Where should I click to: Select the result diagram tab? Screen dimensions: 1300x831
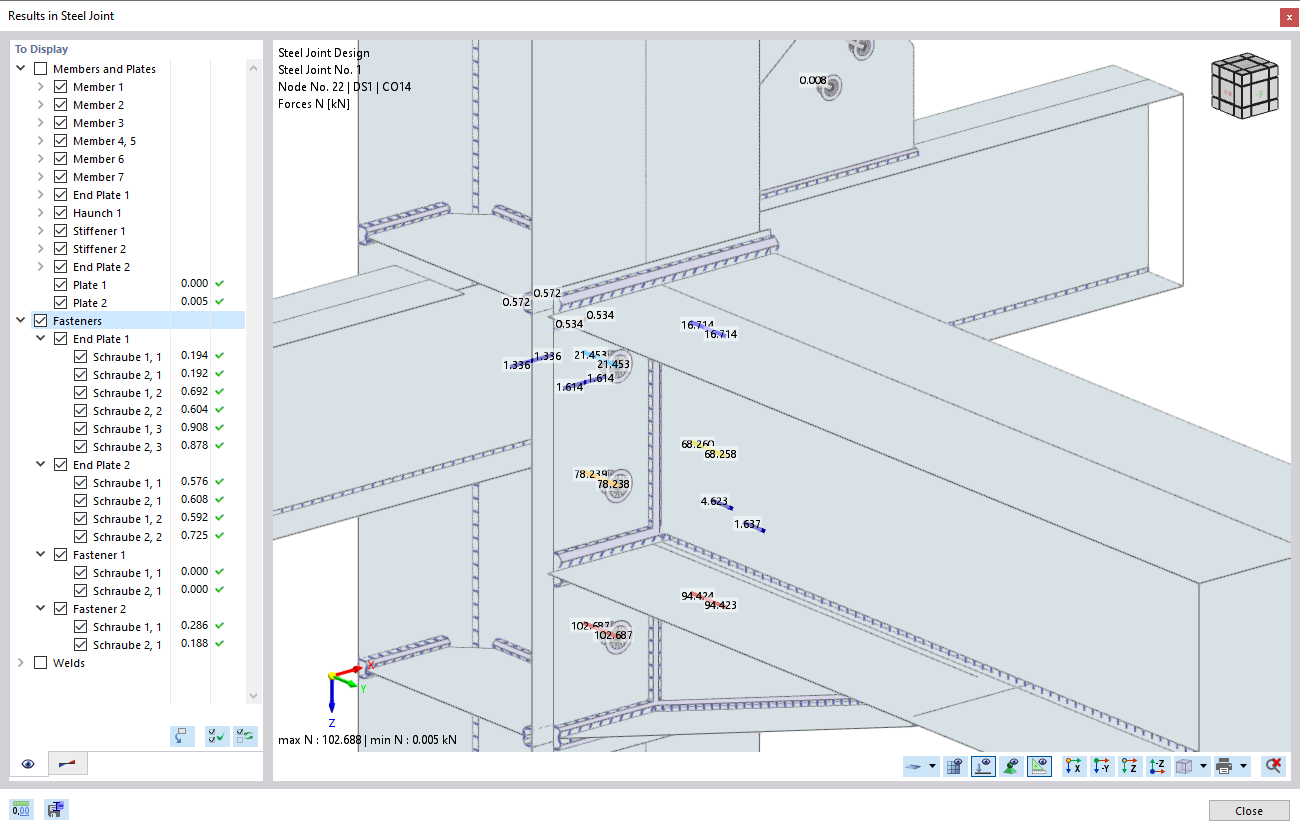(68, 763)
